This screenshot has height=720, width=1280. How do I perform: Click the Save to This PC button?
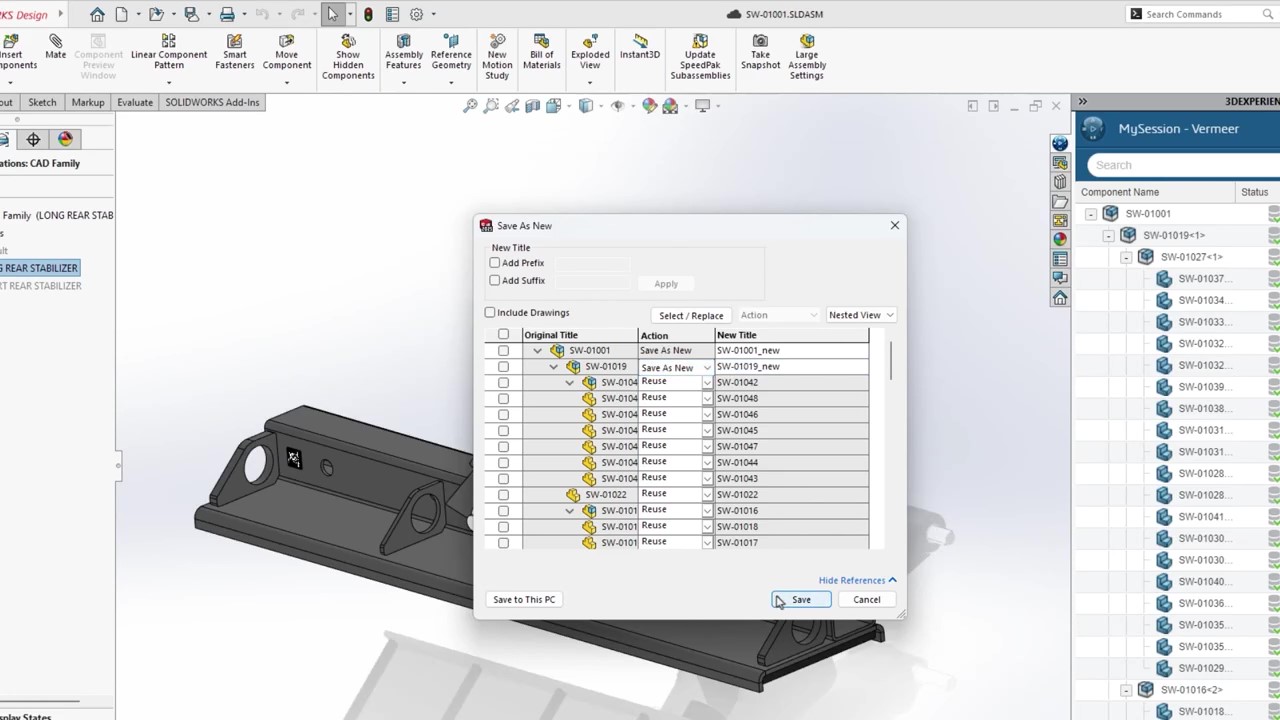tap(523, 599)
